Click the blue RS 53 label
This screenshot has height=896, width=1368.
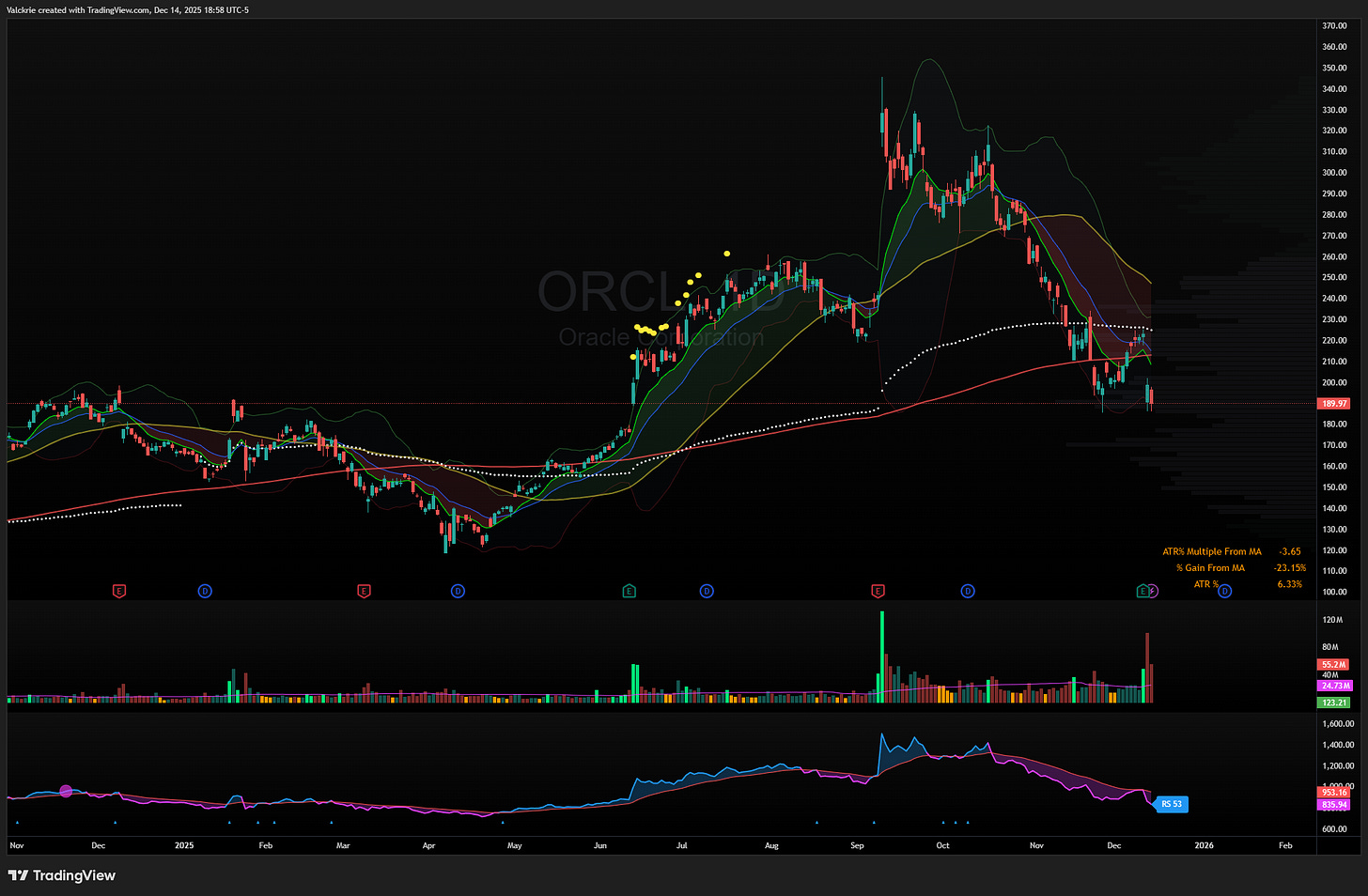tap(1170, 804)
